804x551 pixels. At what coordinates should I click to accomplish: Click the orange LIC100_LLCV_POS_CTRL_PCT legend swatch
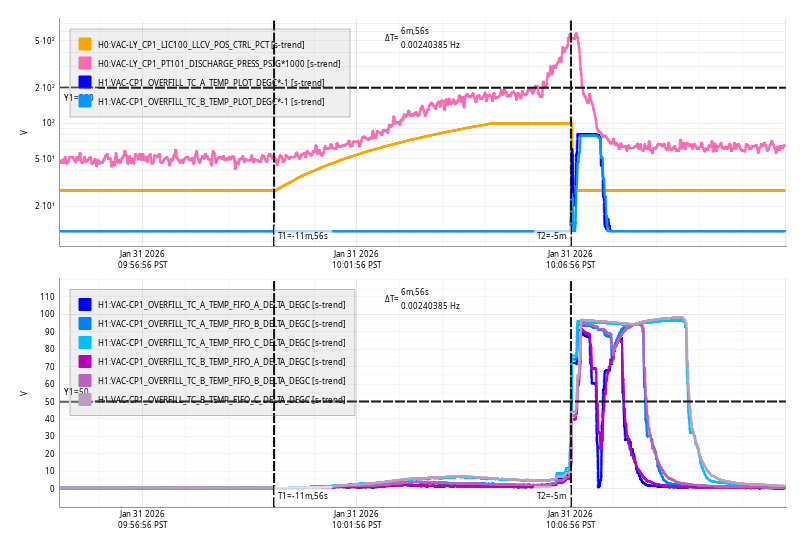pos(85,44)
